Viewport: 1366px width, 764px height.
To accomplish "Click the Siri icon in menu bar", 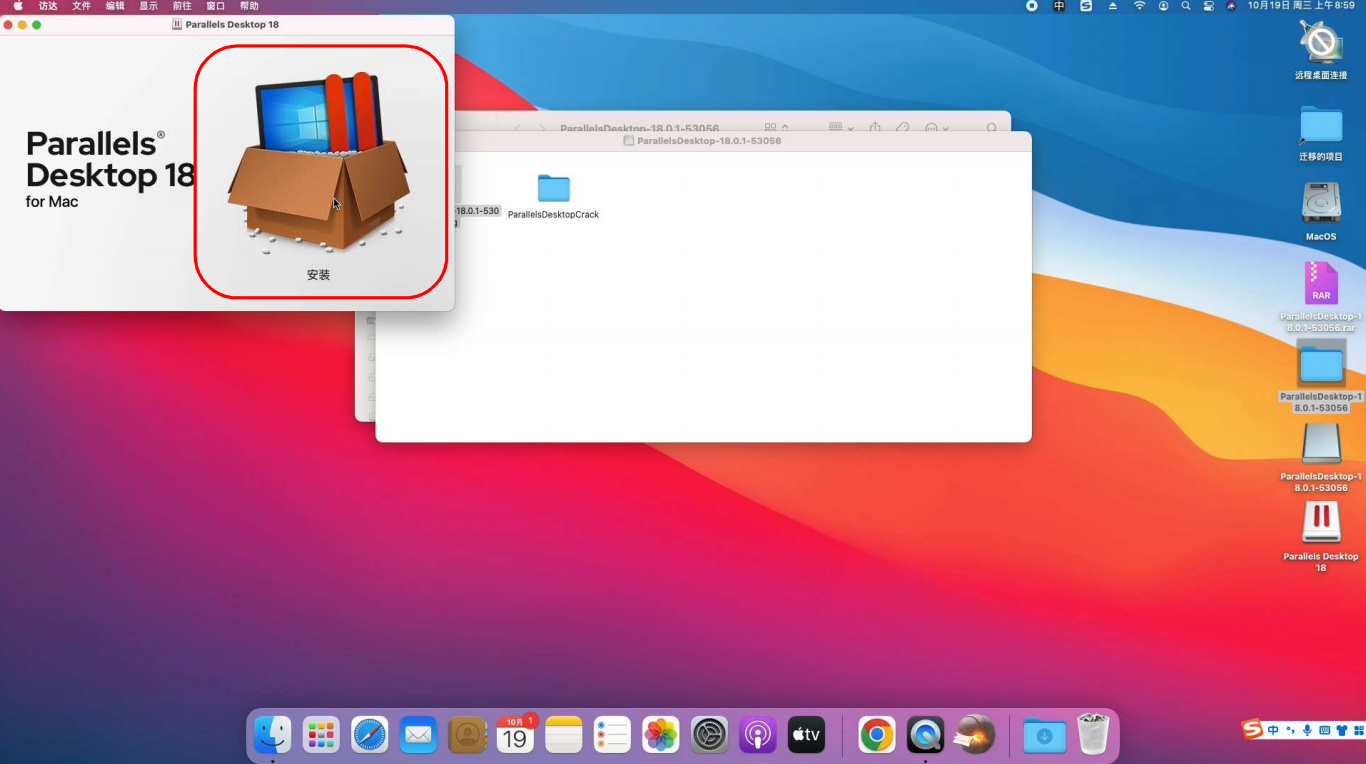I will click(x=1231, y=6).
